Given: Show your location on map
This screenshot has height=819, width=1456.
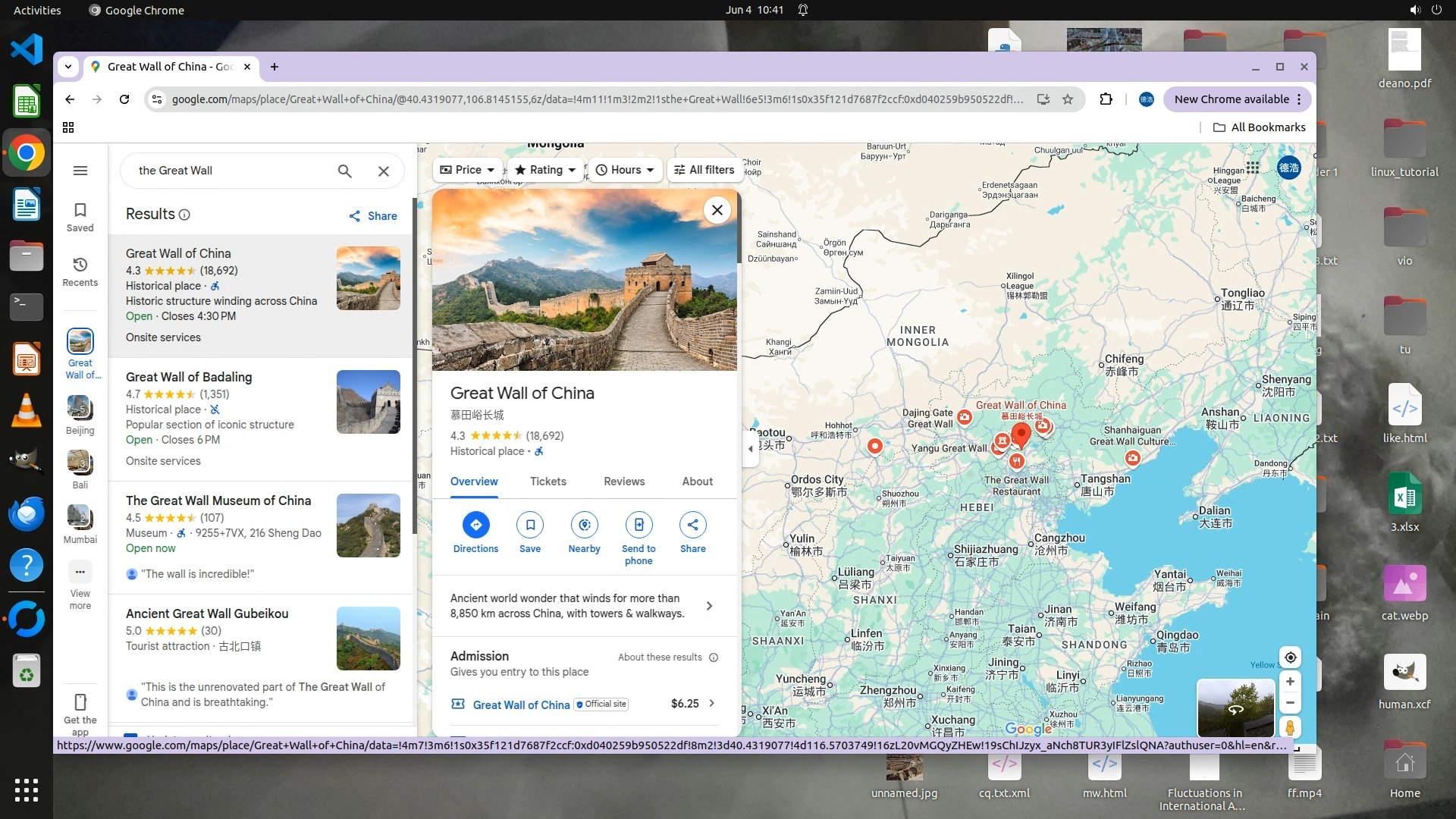Looking at the screenshot, I should point(1290,657).
